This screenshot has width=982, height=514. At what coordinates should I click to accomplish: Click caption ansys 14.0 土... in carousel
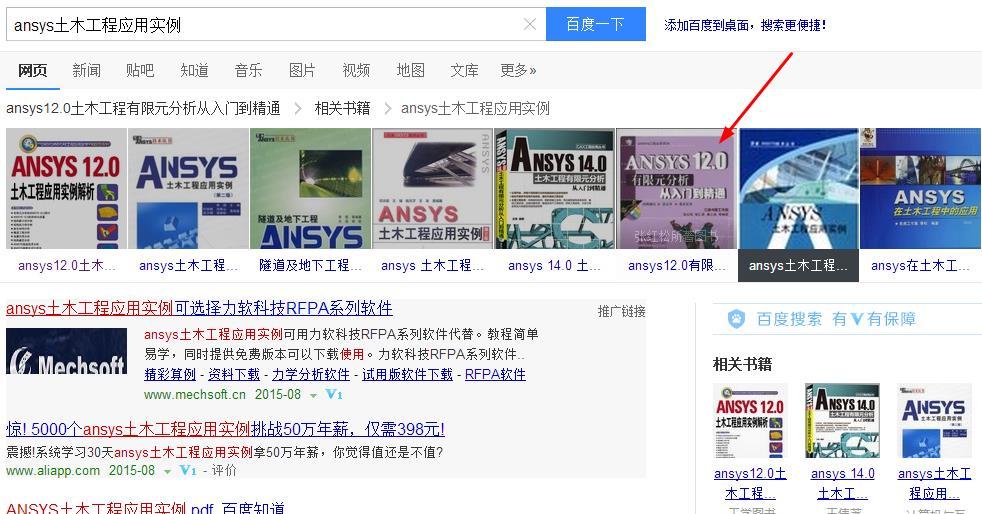click(x=554, y=265)
